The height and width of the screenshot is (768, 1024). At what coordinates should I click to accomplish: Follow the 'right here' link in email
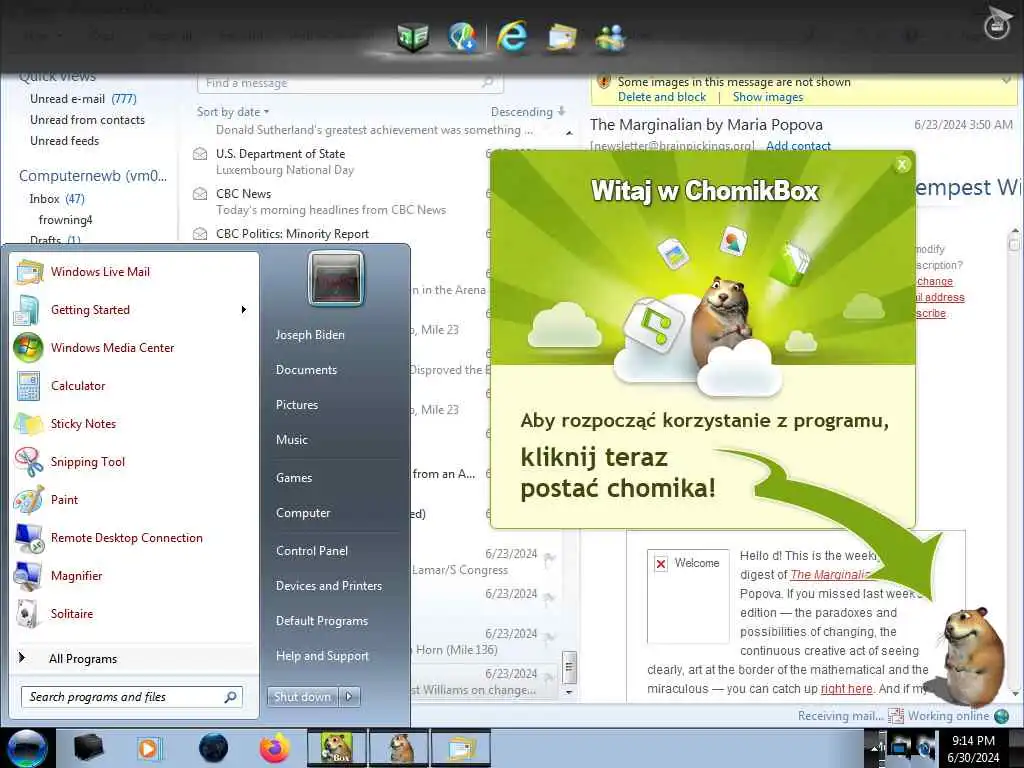tap(846, 688)
